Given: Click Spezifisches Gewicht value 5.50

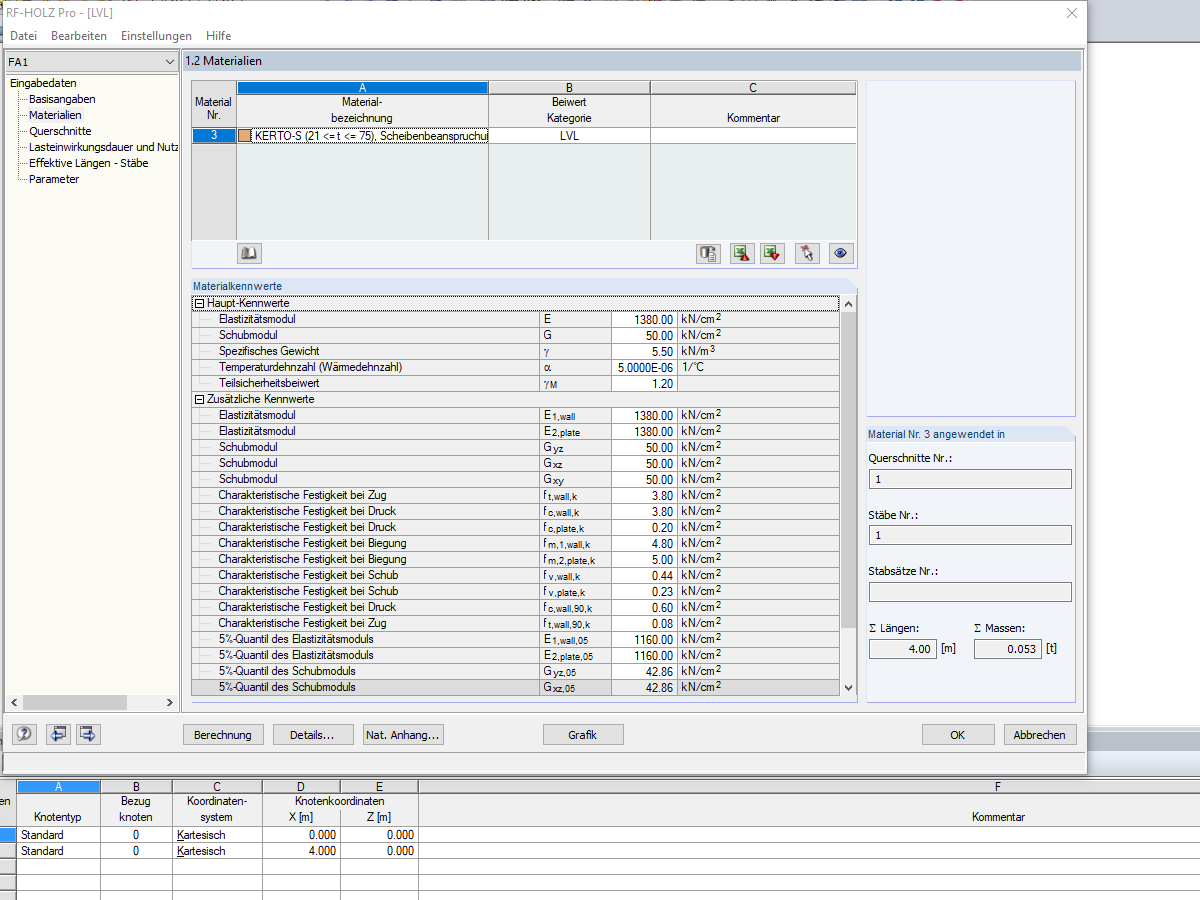Looking at the screenshot, I should pos(644,351).
